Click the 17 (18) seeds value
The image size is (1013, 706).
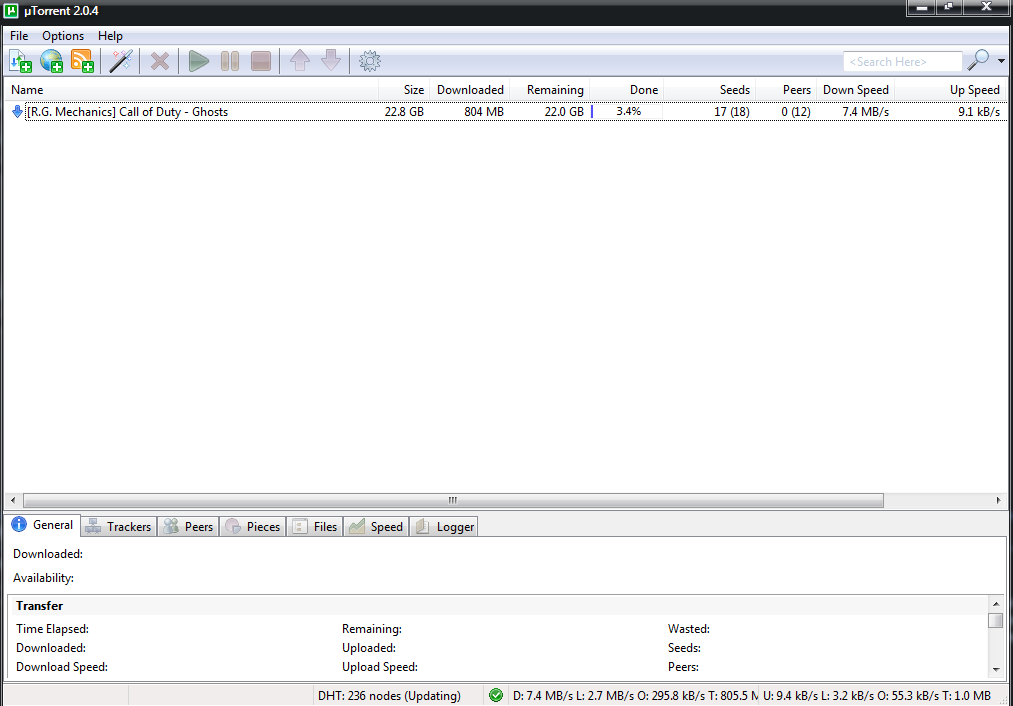[731, 112]
